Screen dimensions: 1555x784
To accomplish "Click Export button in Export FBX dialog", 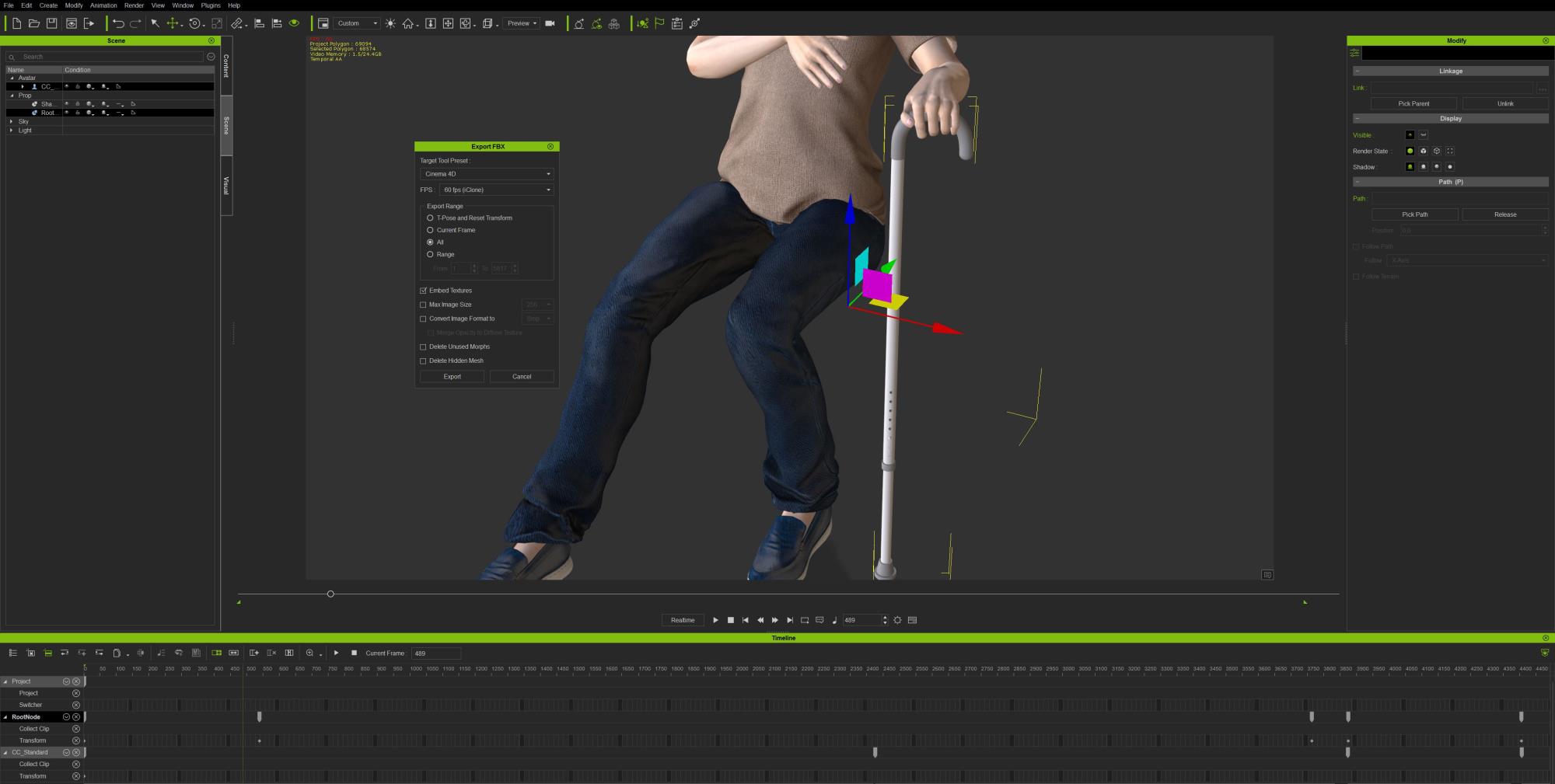I will coord(452,377).
